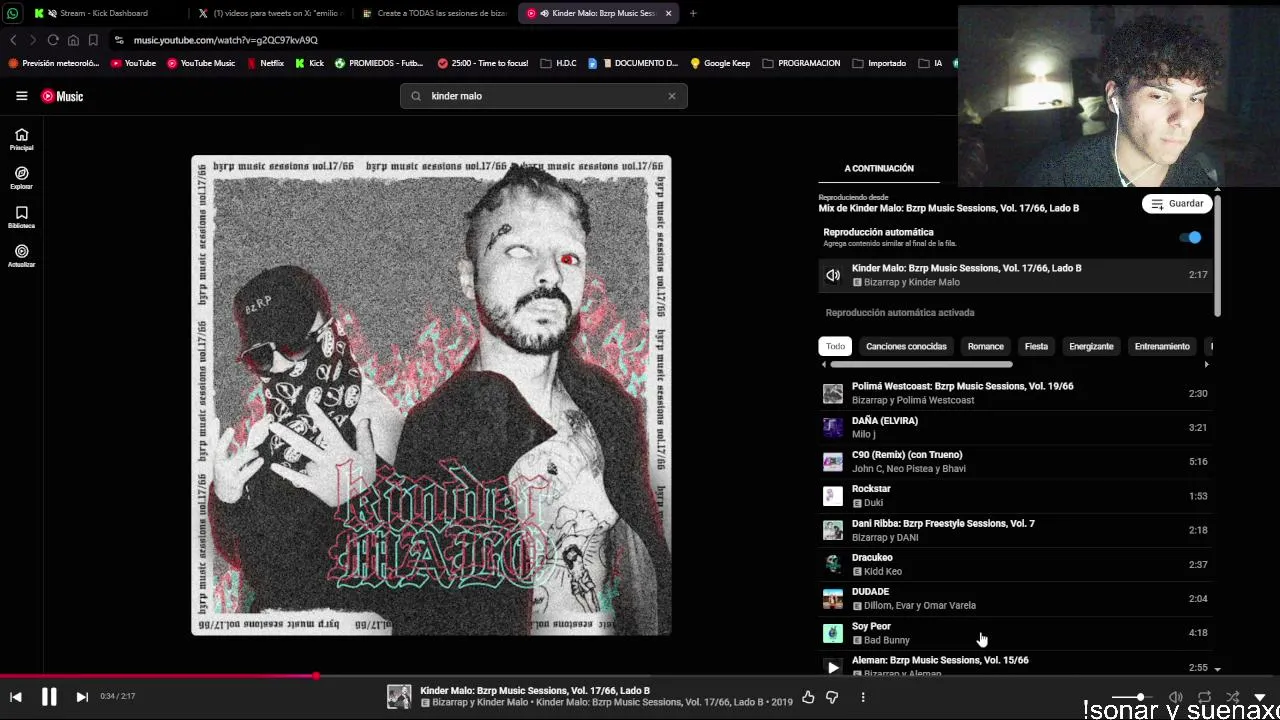Select the Entrenamiento filter chip

1162,346
